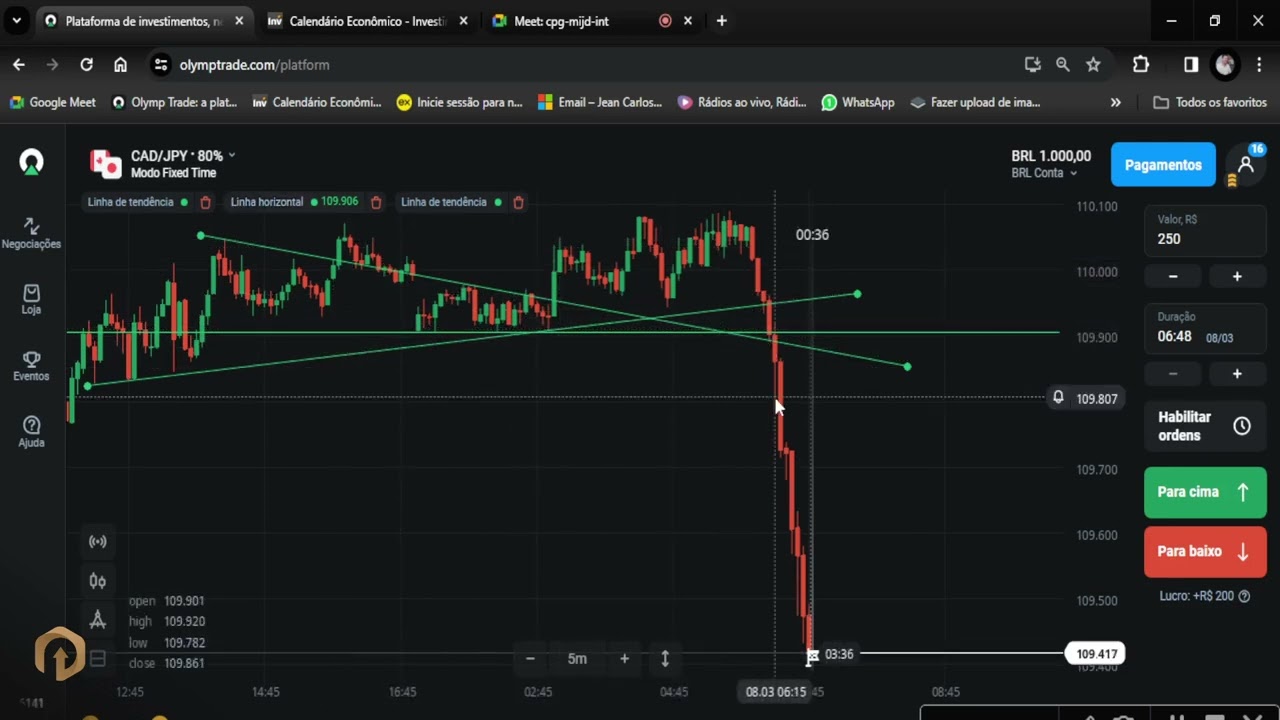This screenshot has height=720, width=1280.
Task: Switch to Calendário Econômico browser tab
Action: point(365,21)
